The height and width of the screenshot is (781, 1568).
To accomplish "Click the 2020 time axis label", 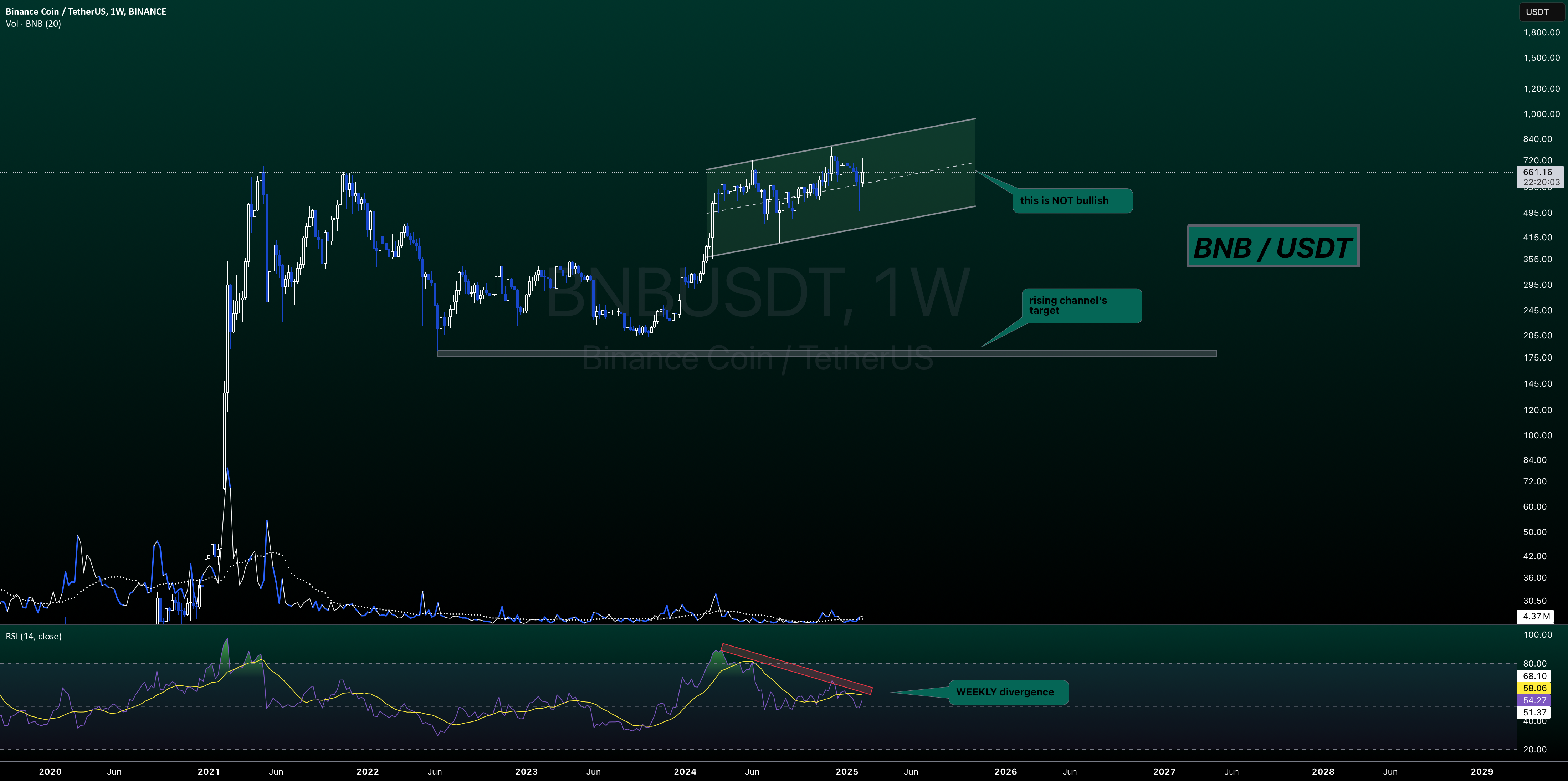I will tap(50, 771).
